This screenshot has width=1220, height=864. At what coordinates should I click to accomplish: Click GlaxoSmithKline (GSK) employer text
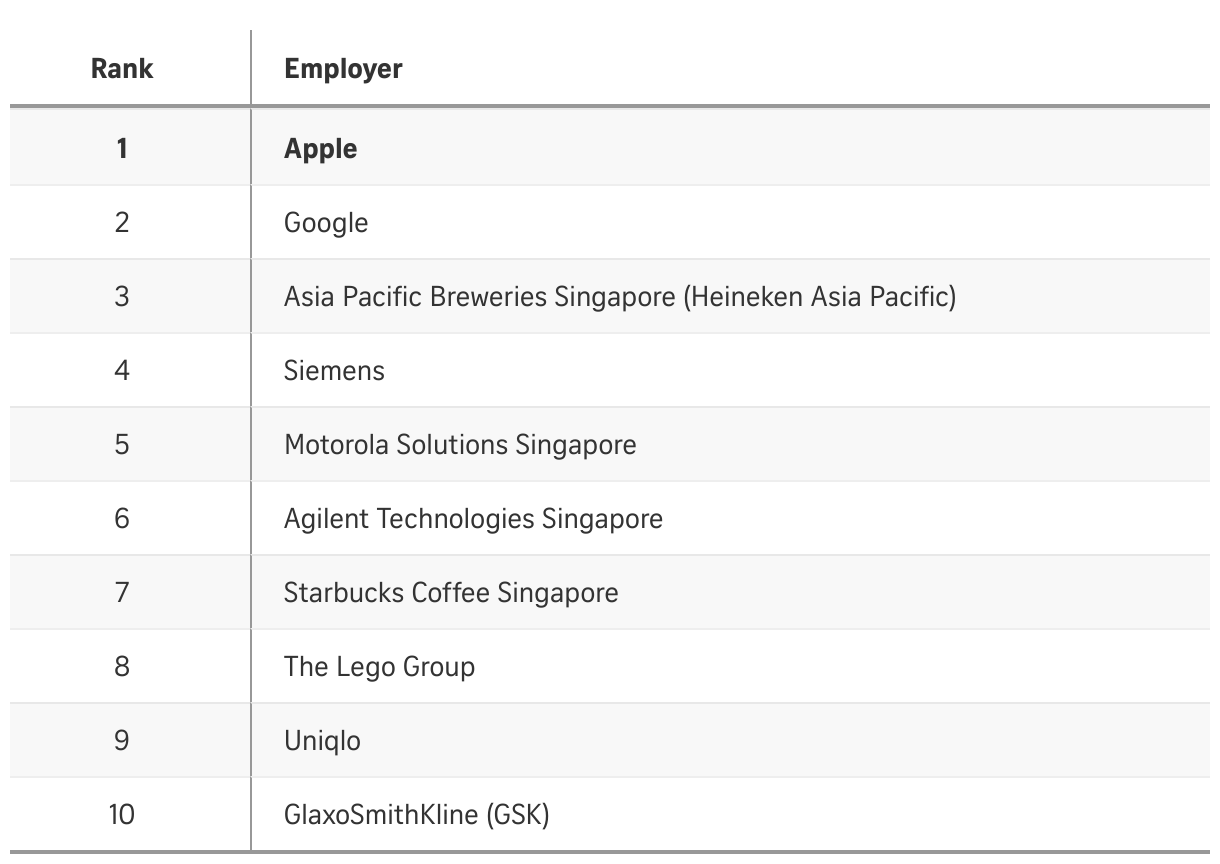point(417,815)
